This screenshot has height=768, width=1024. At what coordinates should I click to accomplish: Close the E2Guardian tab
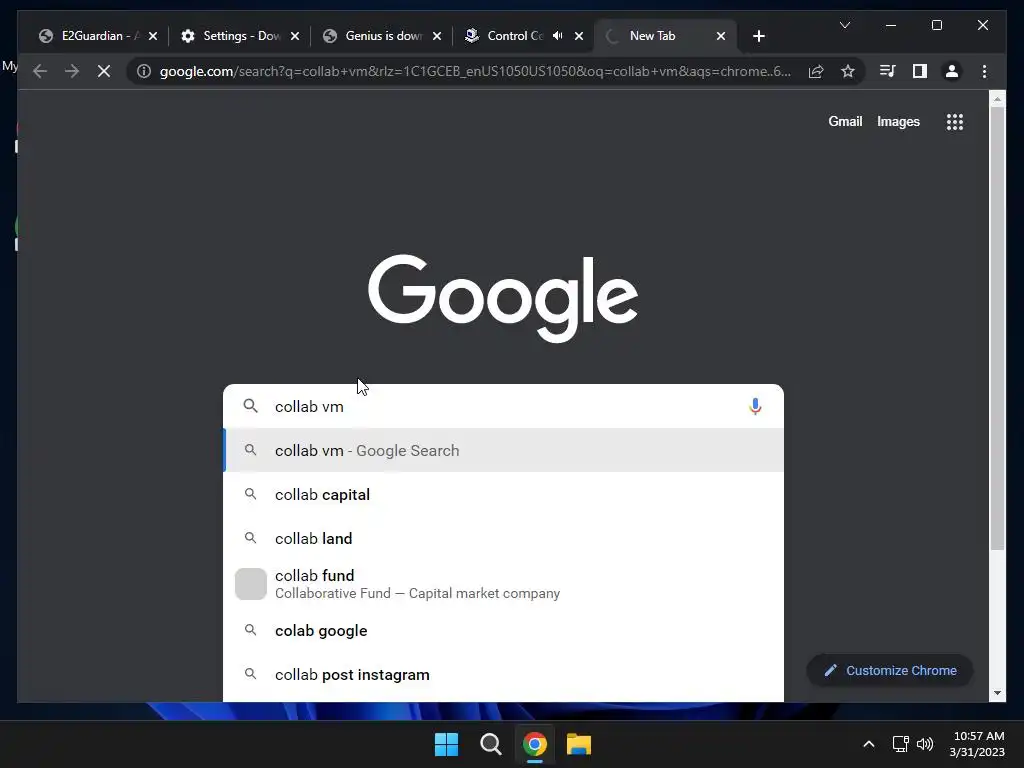point(153,36)
